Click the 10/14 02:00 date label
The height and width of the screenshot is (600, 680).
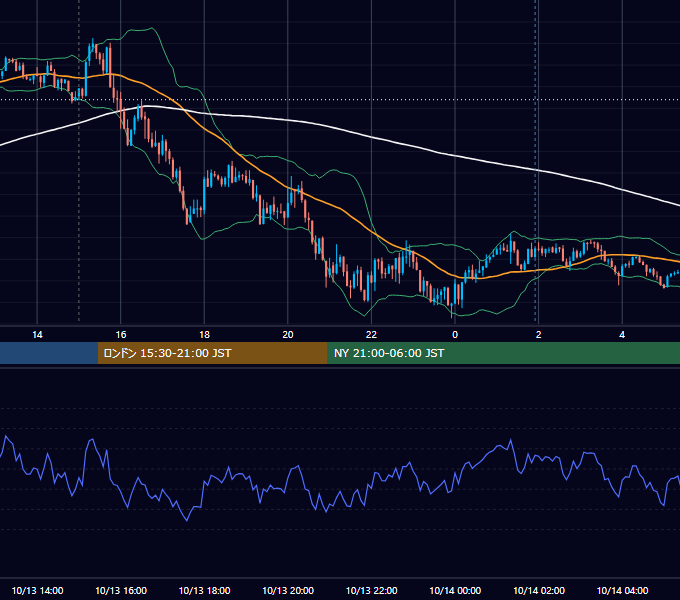[x=539, y=590]
